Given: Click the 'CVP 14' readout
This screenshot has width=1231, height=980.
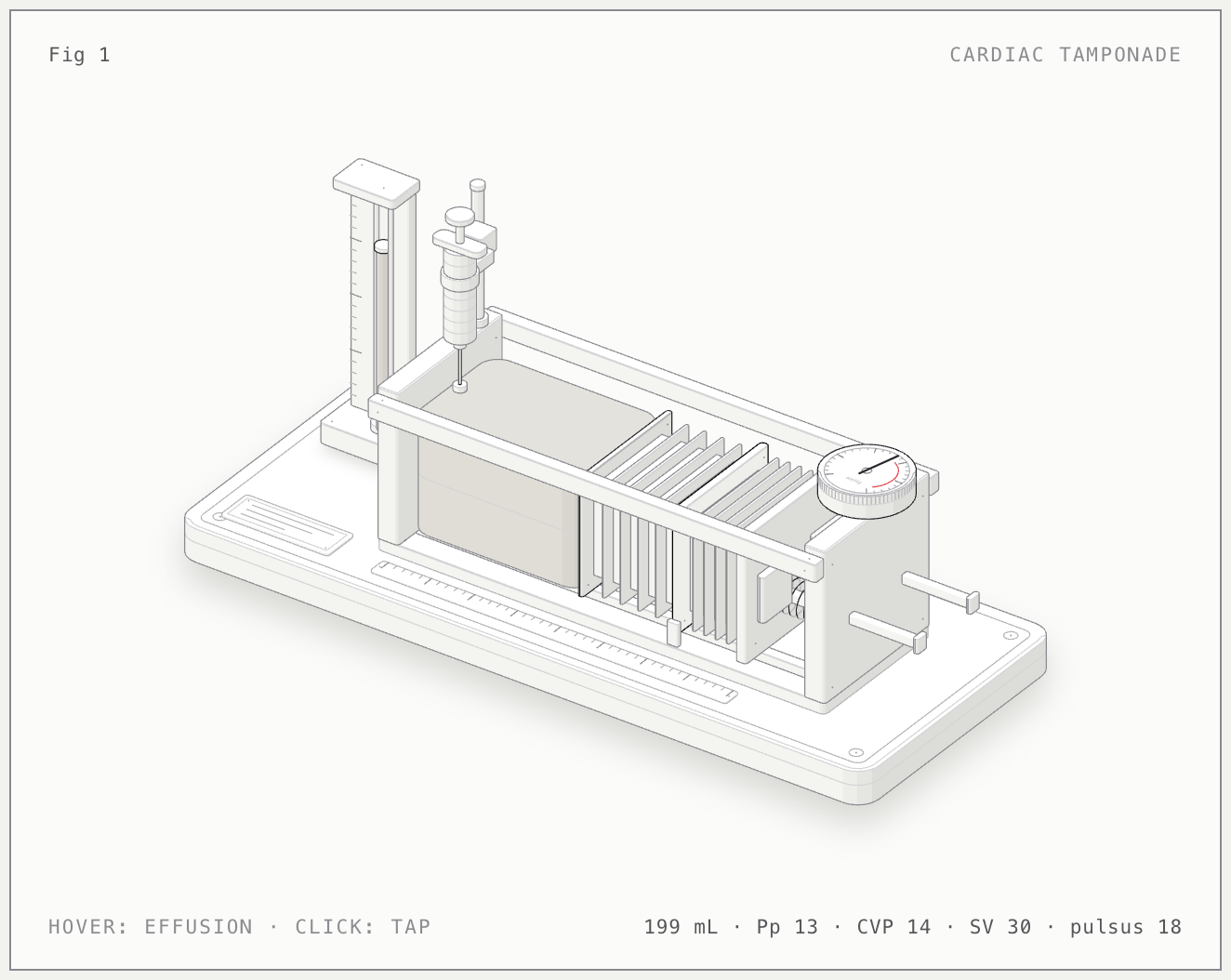Looking at the screenshot, I should click(893, 926).
